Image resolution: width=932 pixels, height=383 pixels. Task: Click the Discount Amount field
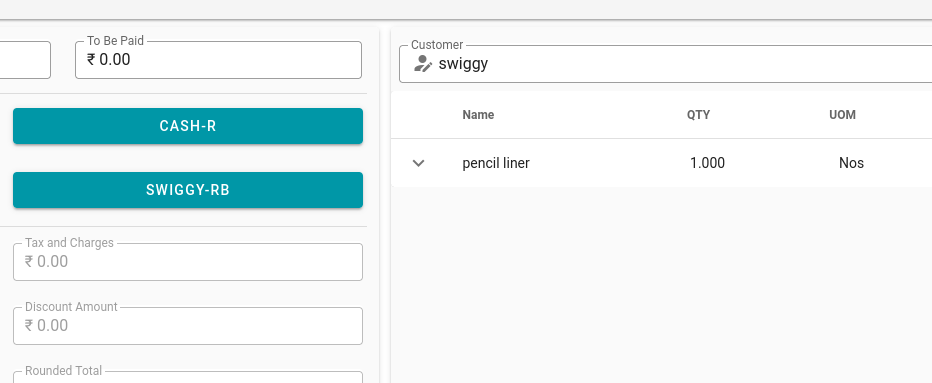point(188,326)
